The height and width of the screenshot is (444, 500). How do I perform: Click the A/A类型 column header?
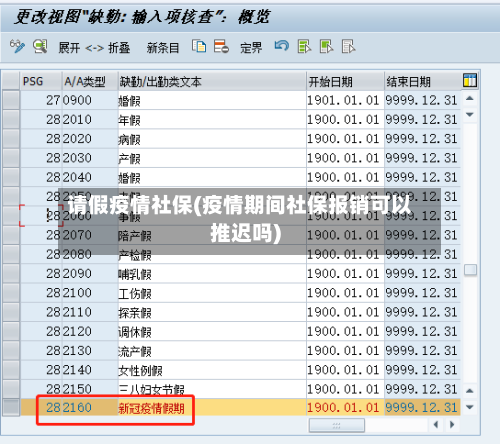(x=90, y=81)
